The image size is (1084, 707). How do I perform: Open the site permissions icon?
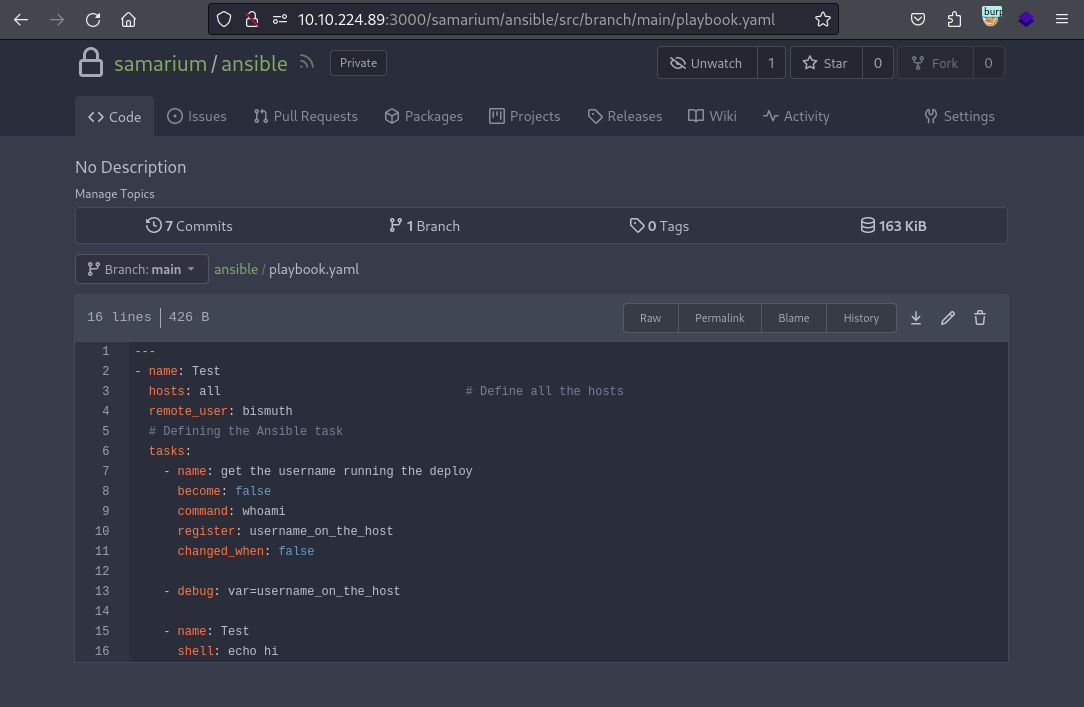coord(280,19)
